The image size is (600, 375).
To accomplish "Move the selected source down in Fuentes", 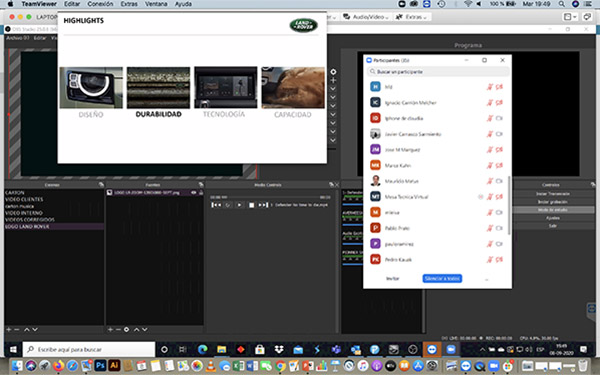I will click(x=145, y=329).
